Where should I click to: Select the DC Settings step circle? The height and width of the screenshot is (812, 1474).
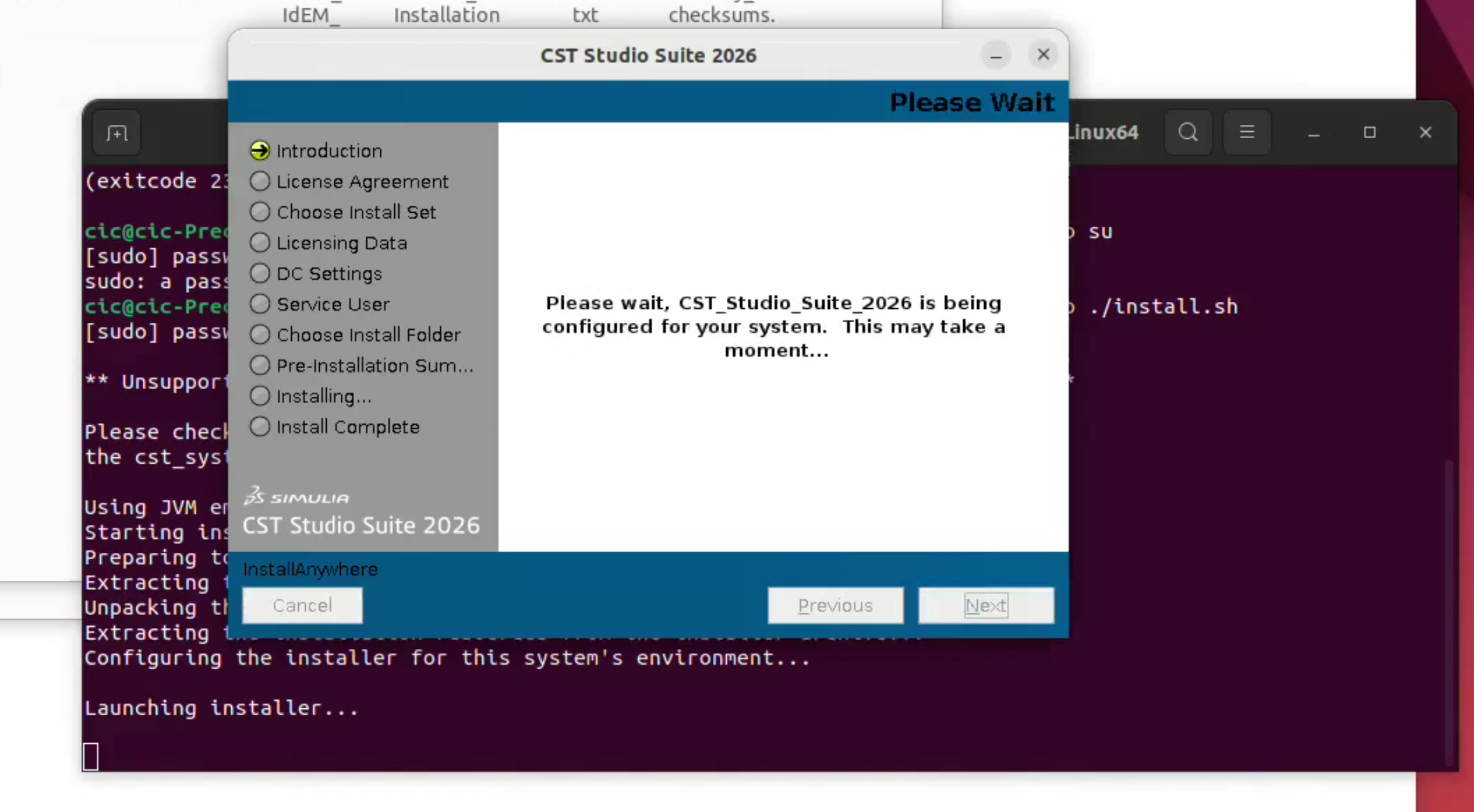[260, 273]
